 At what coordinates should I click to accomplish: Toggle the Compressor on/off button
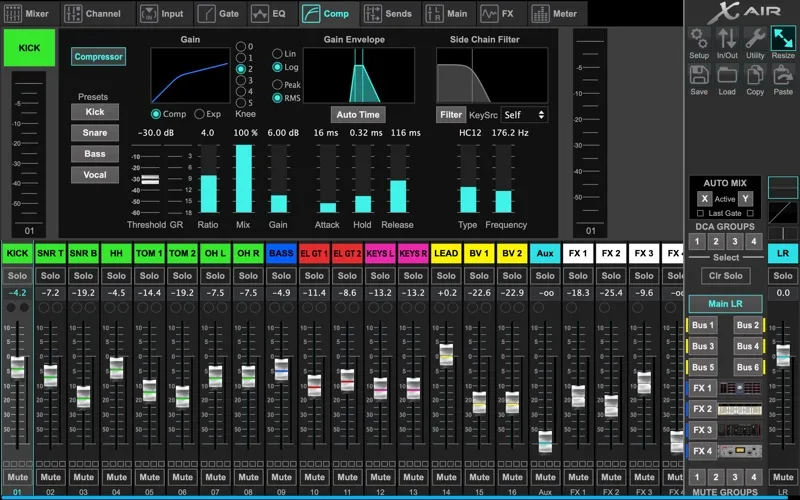(98, 57)
